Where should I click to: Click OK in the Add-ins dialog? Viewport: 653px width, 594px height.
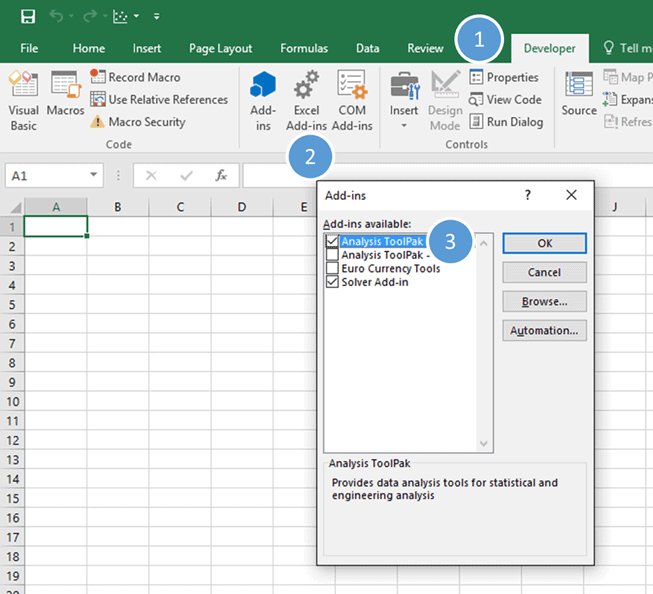click(544, 243)
